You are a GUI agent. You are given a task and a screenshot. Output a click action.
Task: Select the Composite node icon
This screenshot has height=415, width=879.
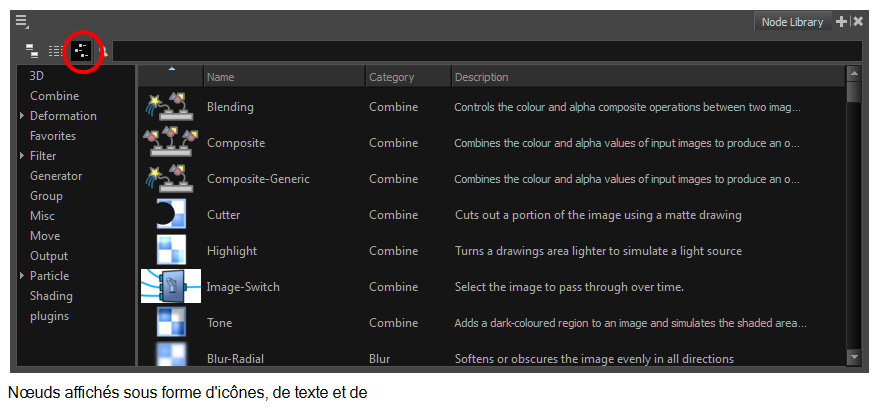(170, 143)
